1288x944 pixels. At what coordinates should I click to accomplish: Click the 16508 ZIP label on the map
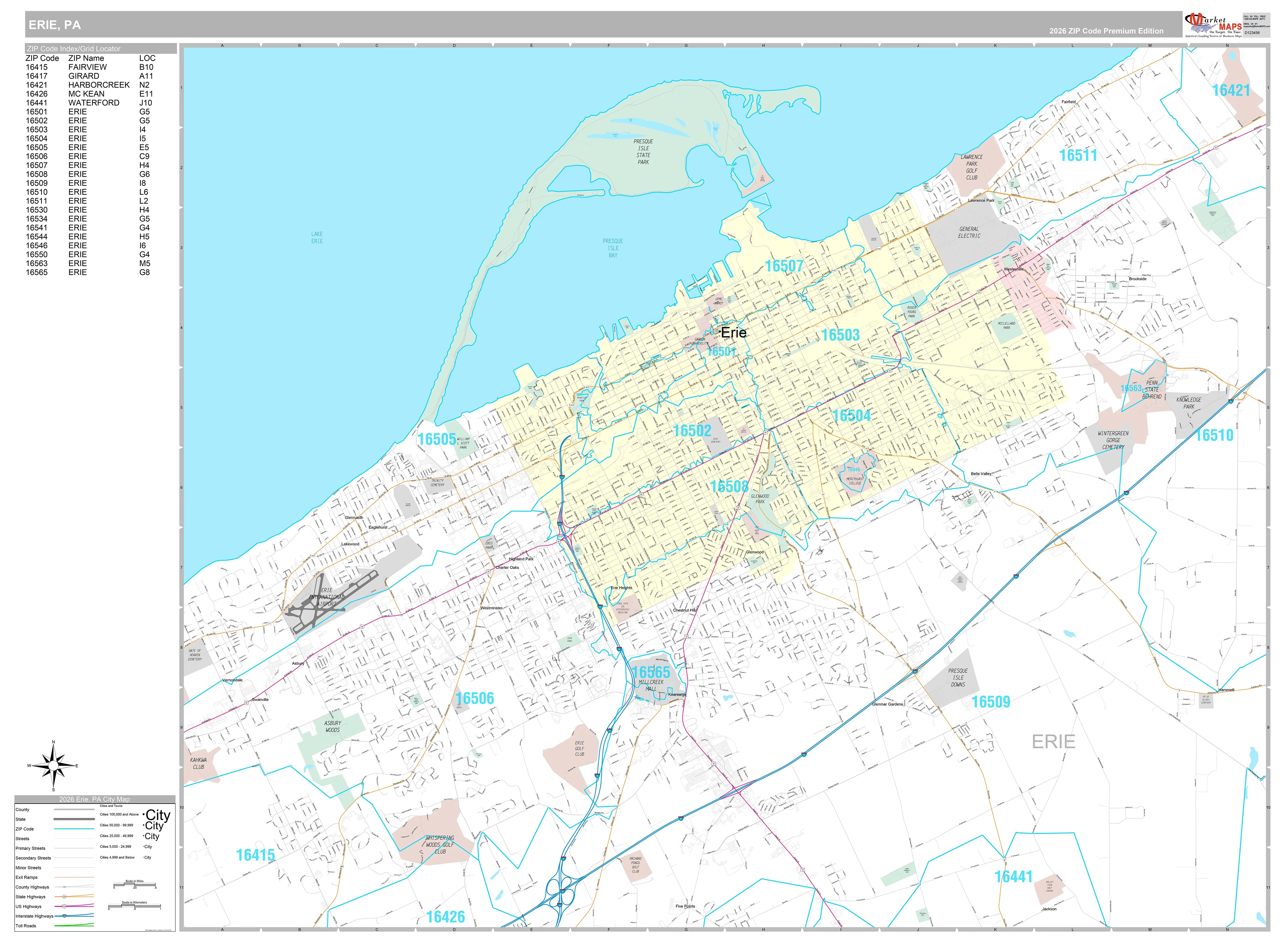click(x=729, y=487)
